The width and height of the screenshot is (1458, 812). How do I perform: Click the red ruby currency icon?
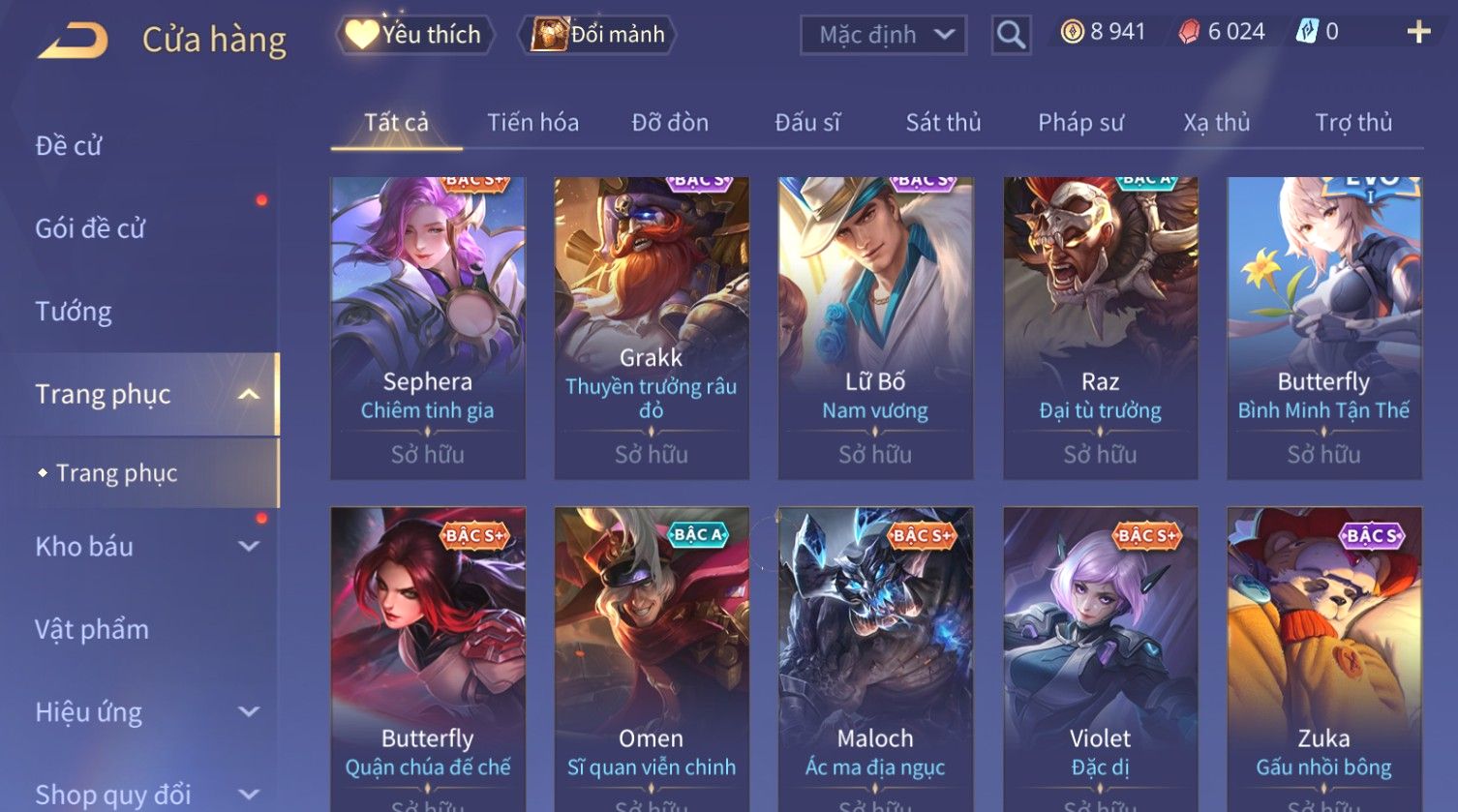pos(1189,32)
